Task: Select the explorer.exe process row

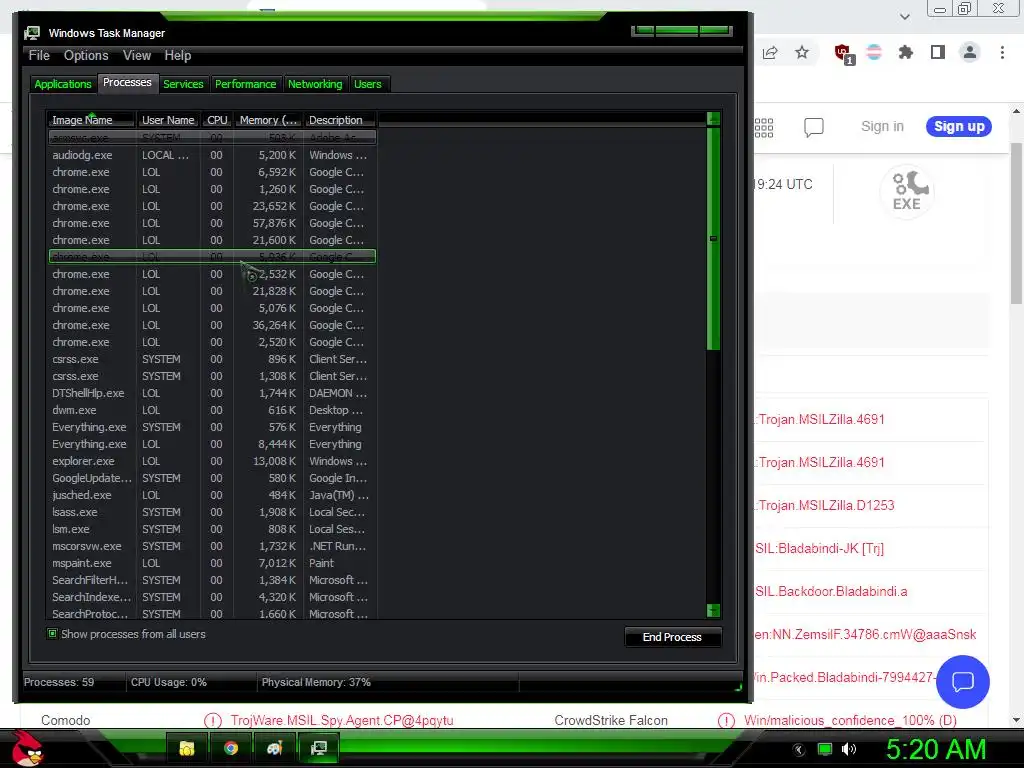Action: 212,461
